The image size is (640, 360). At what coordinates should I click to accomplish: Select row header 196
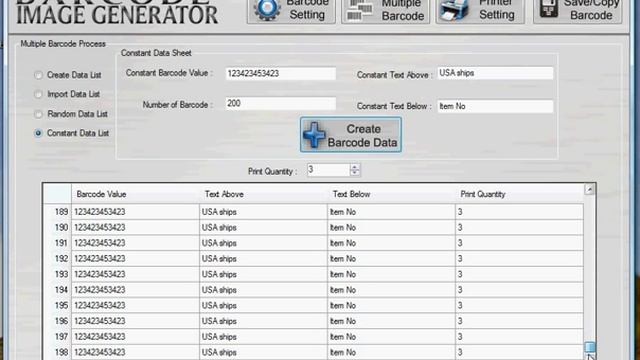57,321
